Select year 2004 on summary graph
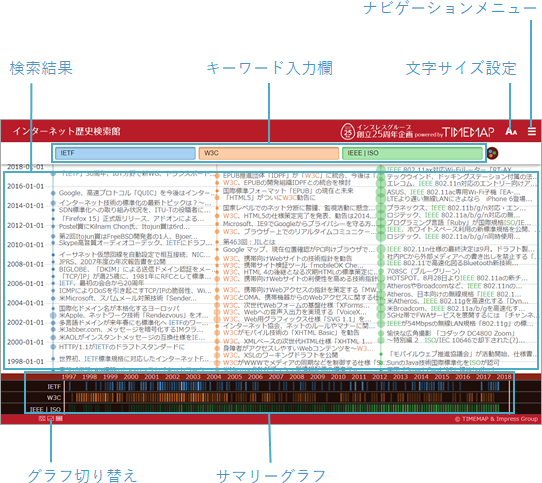This screenshot has width=542, height=483. click(x=214, y=377)
